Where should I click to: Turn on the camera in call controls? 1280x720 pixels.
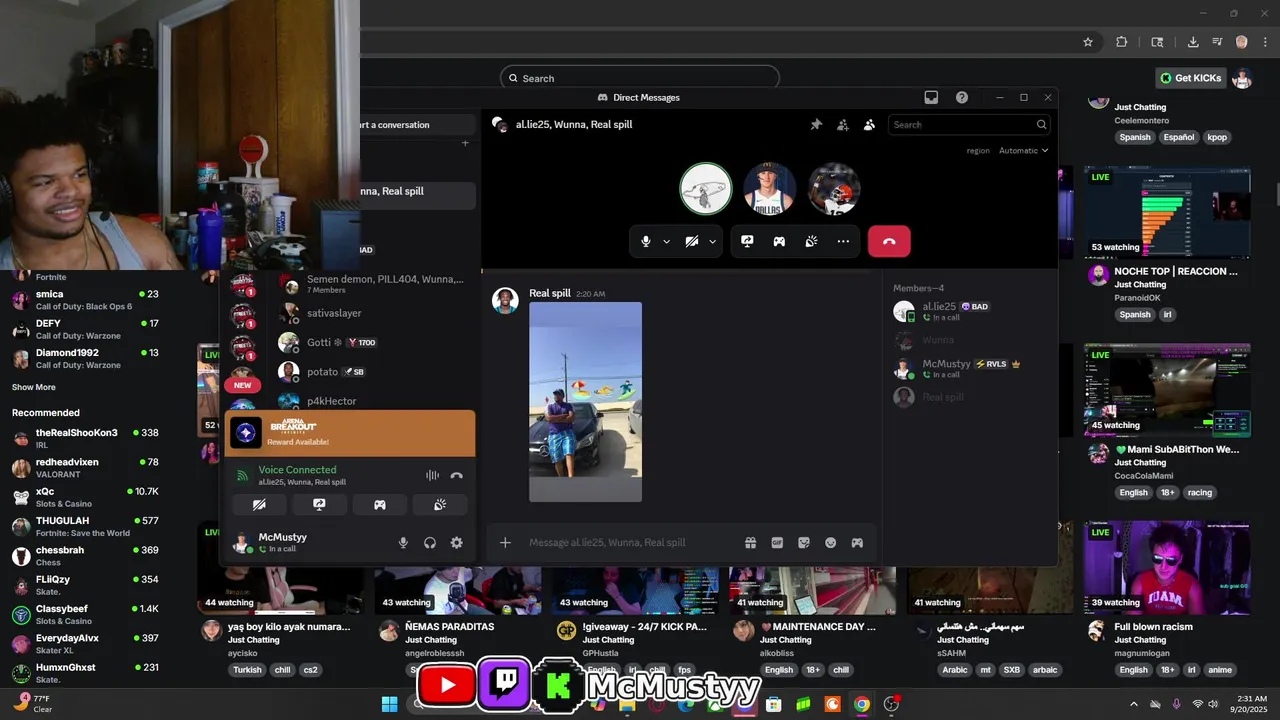pos(692,241)
